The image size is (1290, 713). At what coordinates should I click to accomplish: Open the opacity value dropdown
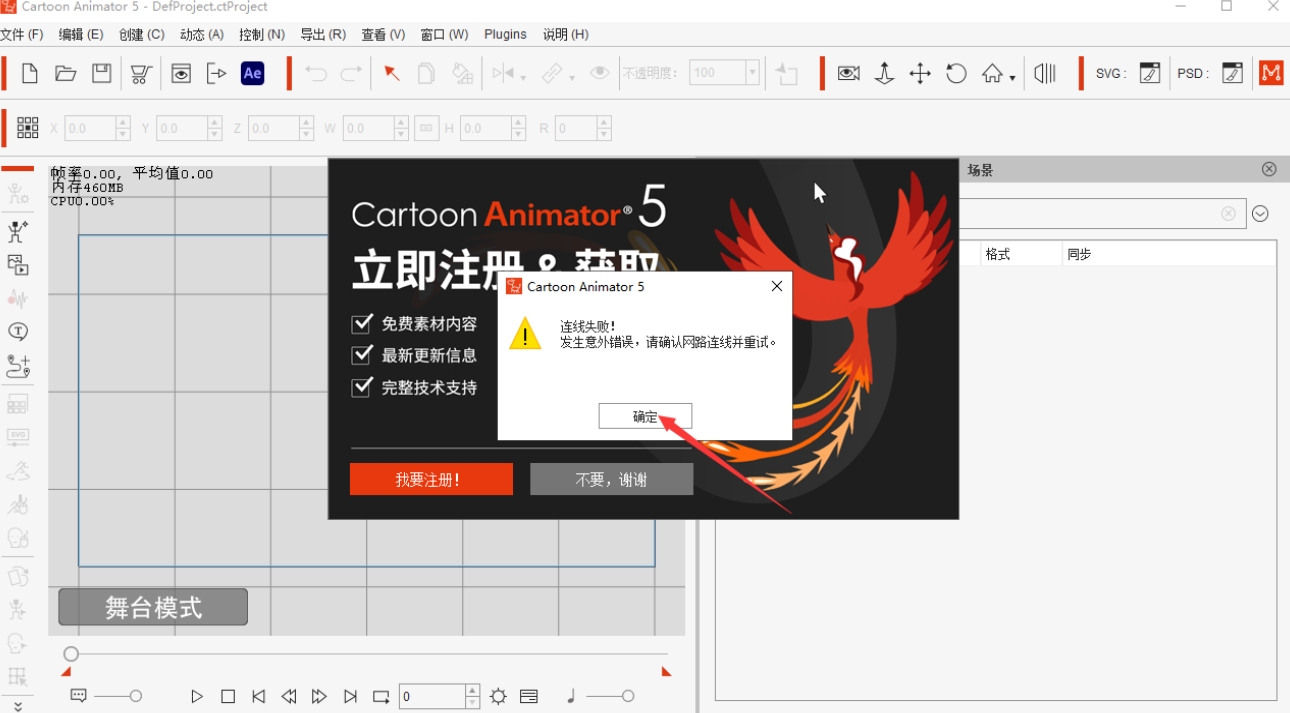pyautogui.click(x=752, y=73)
